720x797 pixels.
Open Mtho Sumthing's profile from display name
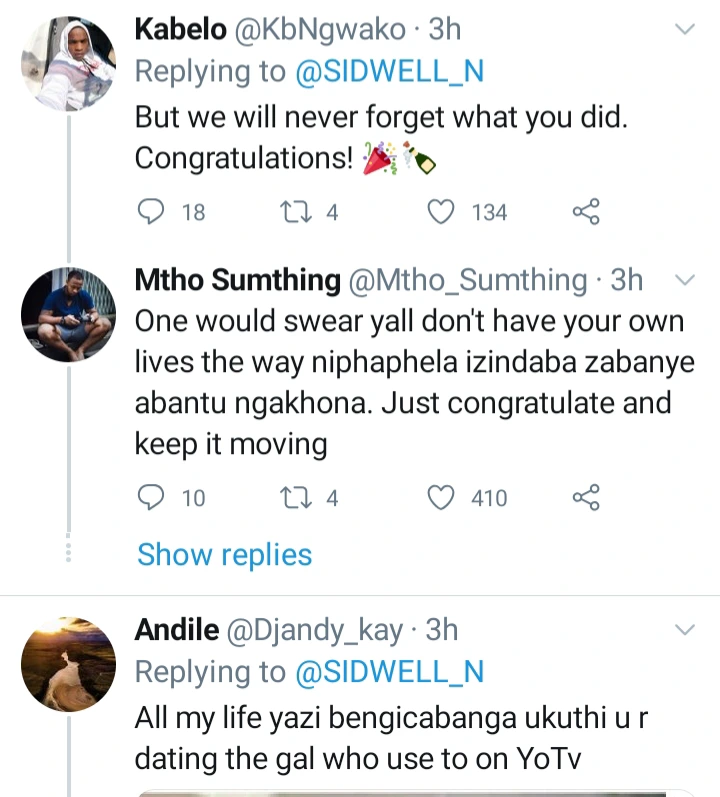(x=237, y=281)
